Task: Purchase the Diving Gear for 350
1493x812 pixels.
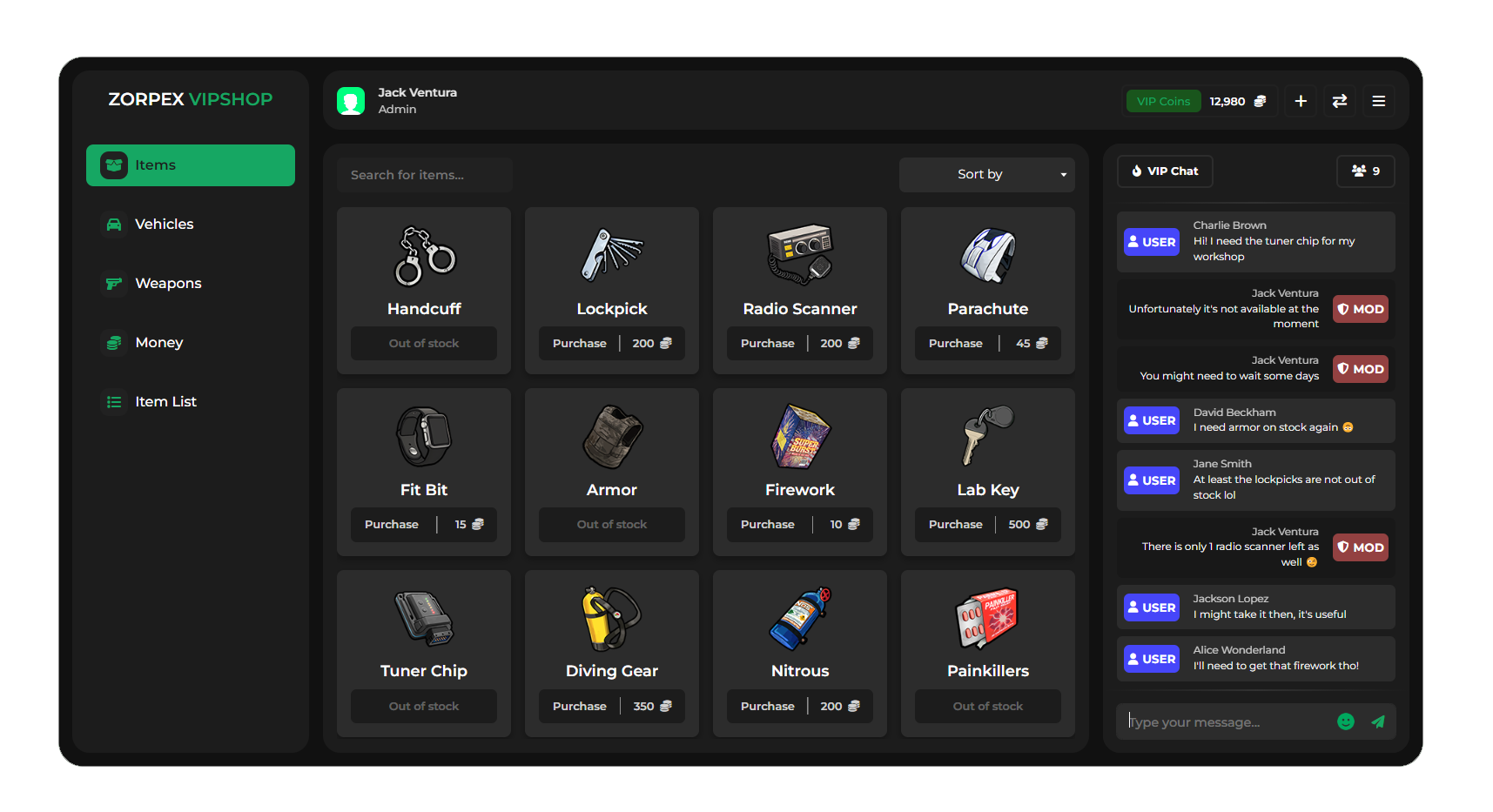Action: pos(612,707)
